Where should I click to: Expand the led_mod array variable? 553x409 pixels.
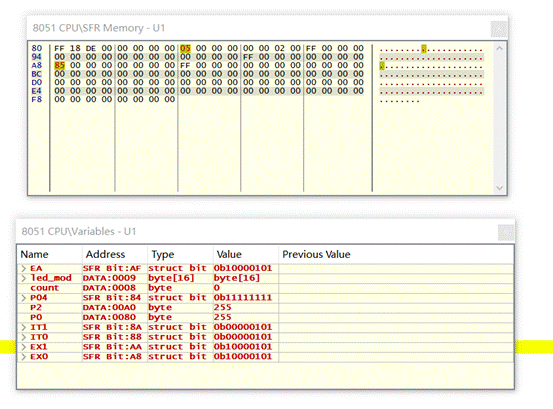coord(24,278)
